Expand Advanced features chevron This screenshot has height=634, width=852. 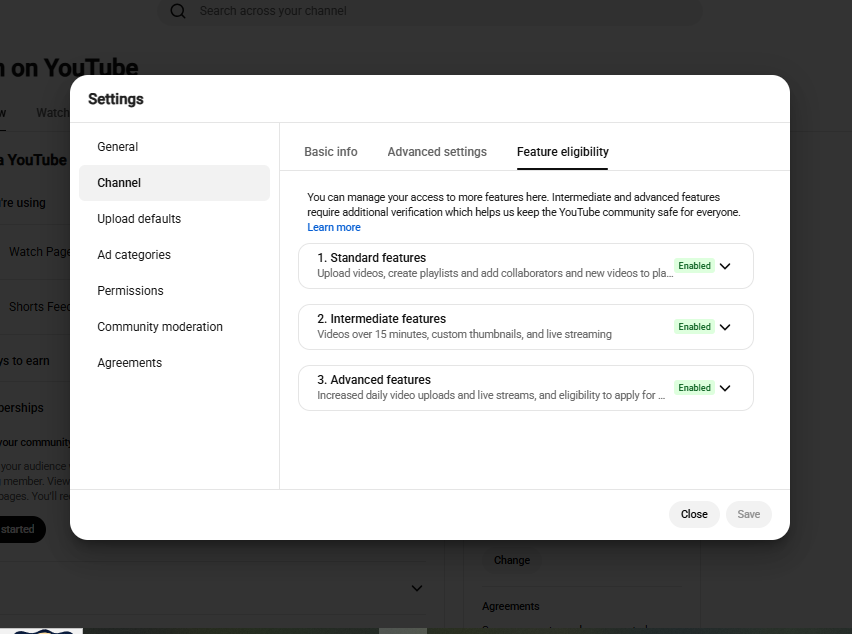pos(725,387)
